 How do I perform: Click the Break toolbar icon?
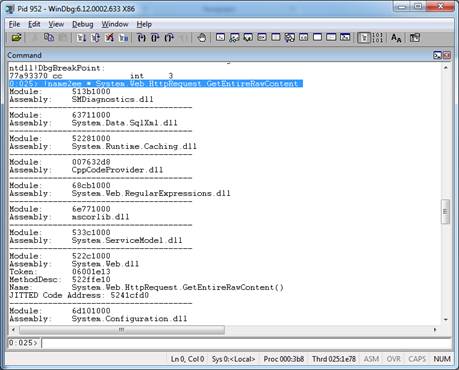(x=123, y=38)
